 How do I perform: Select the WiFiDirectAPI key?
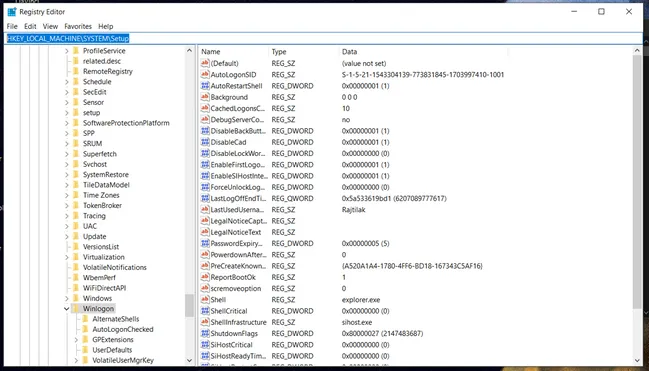point(104,288)
